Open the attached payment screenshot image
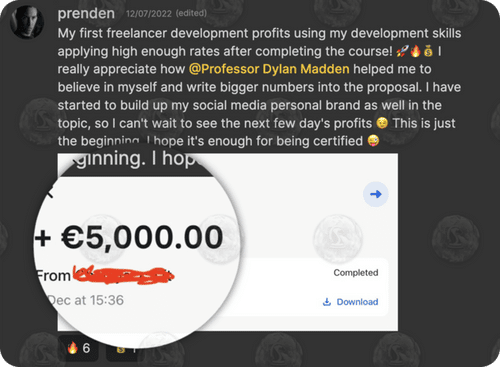 [x=228, y=242]
